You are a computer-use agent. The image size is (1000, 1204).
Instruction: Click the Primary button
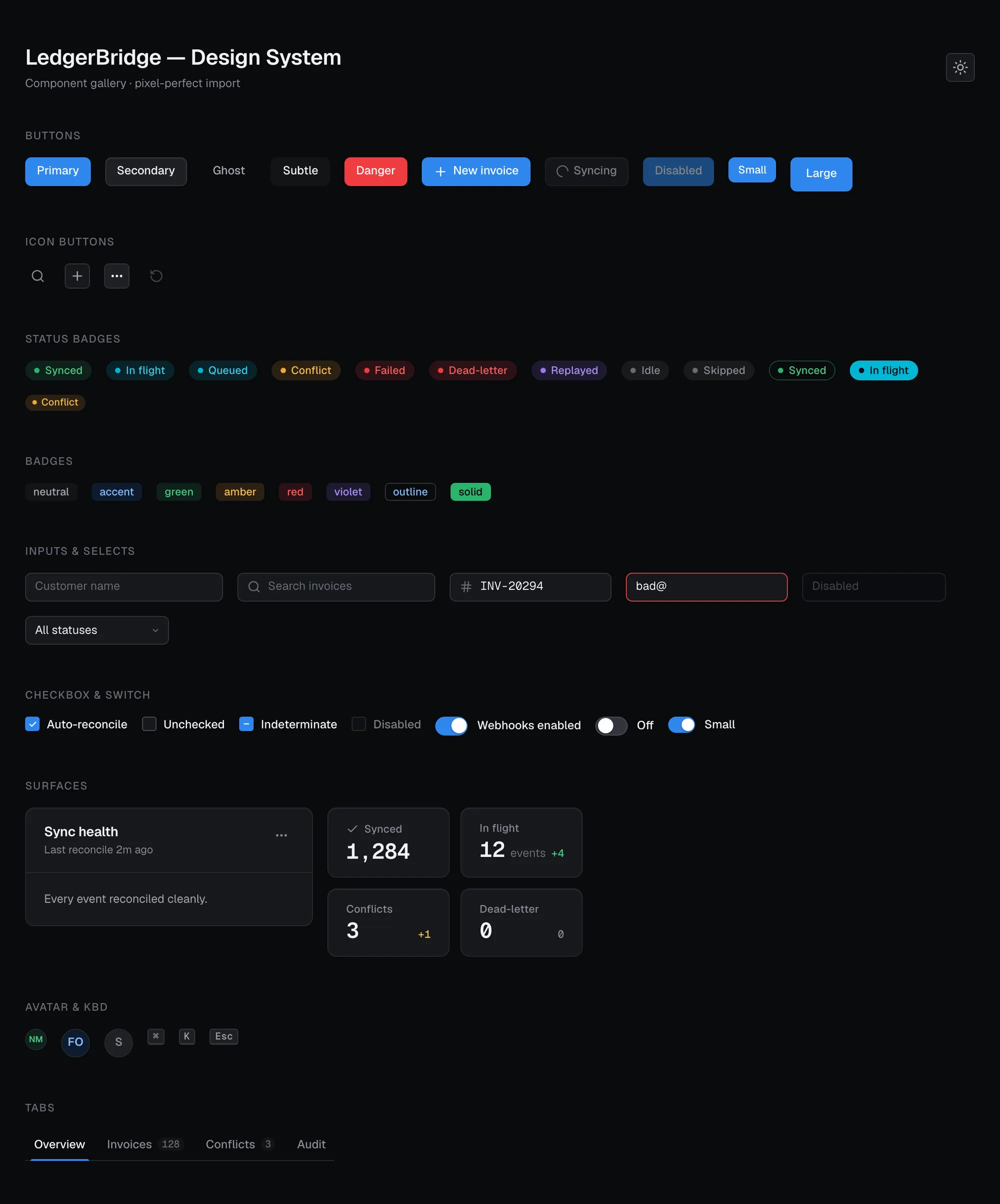coord(58,171)
